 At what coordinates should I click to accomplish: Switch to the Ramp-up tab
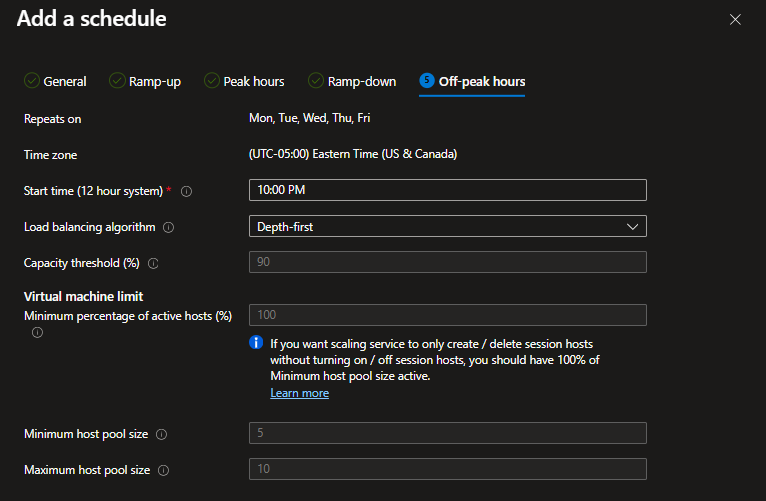tap(145, 81)
